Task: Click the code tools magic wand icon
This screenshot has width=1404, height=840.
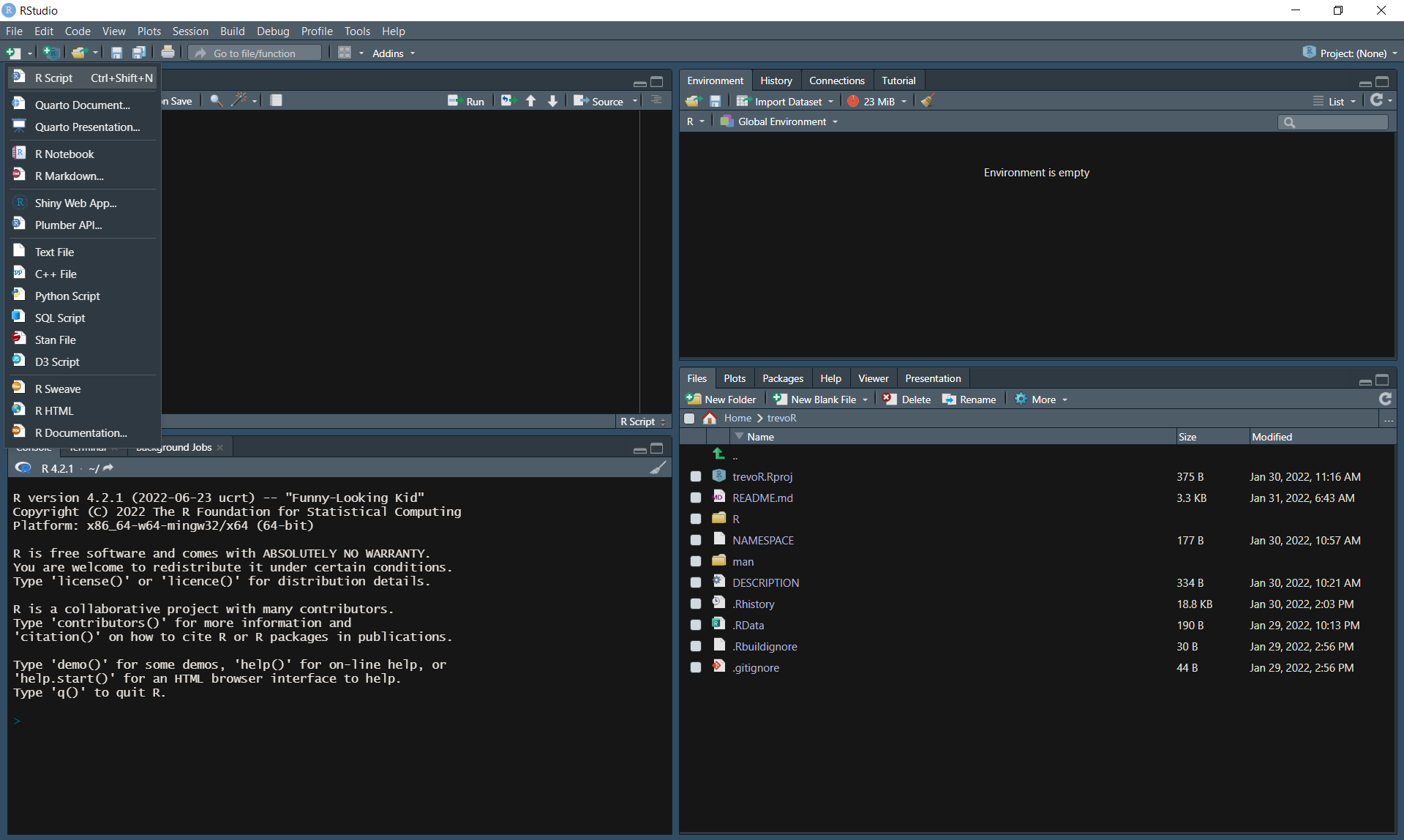Action: (x=239, y=100)
